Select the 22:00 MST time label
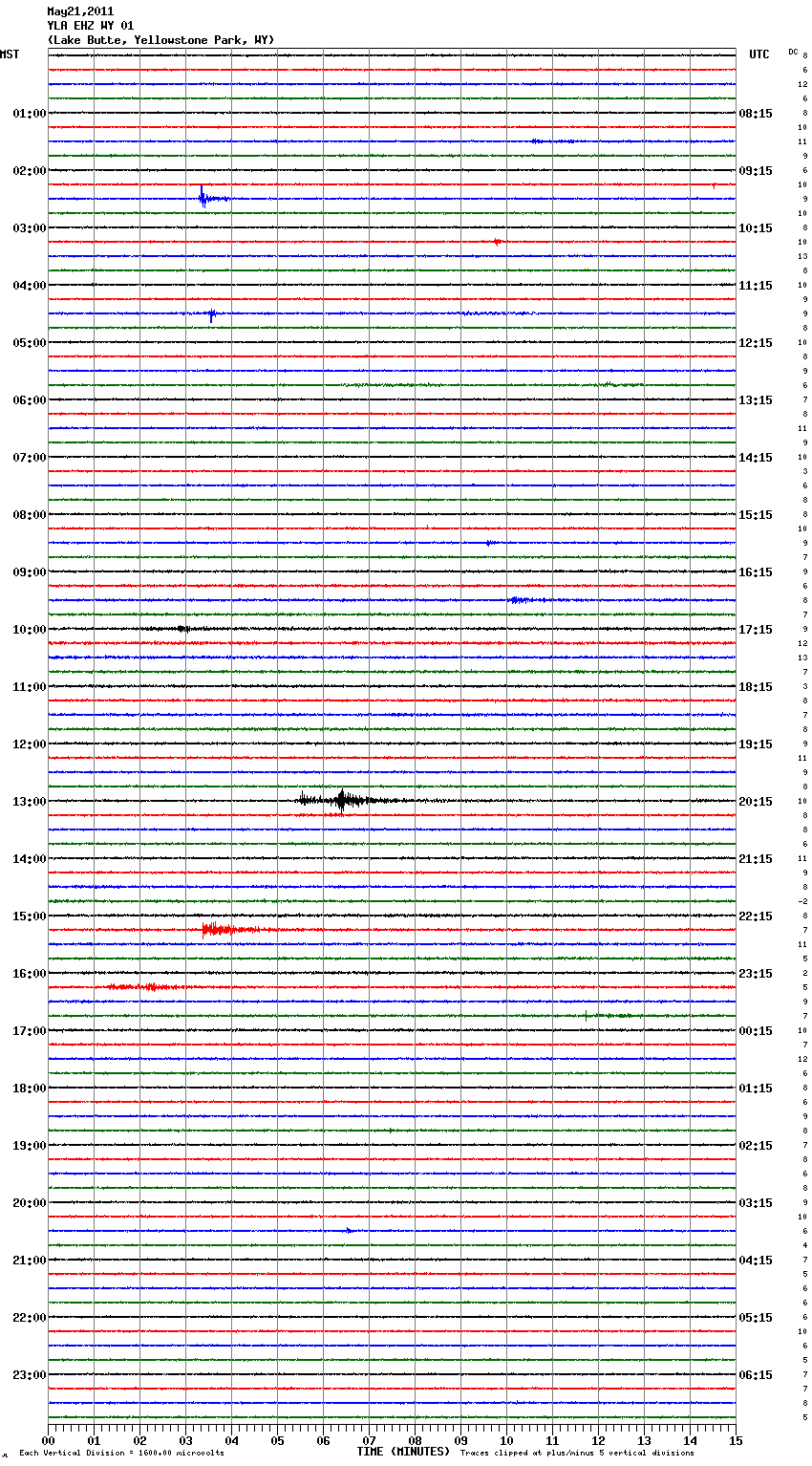This screenshot has width=812, height=1466. click(30, 1318)
